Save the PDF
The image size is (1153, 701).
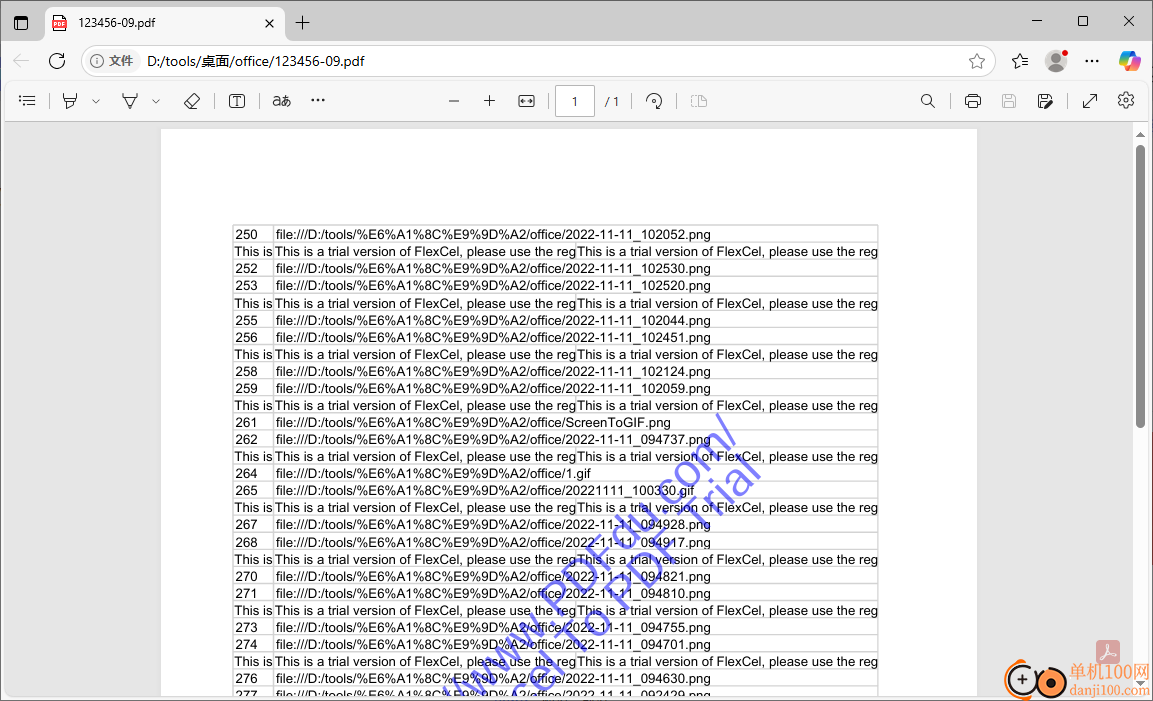click(1009, 102)
